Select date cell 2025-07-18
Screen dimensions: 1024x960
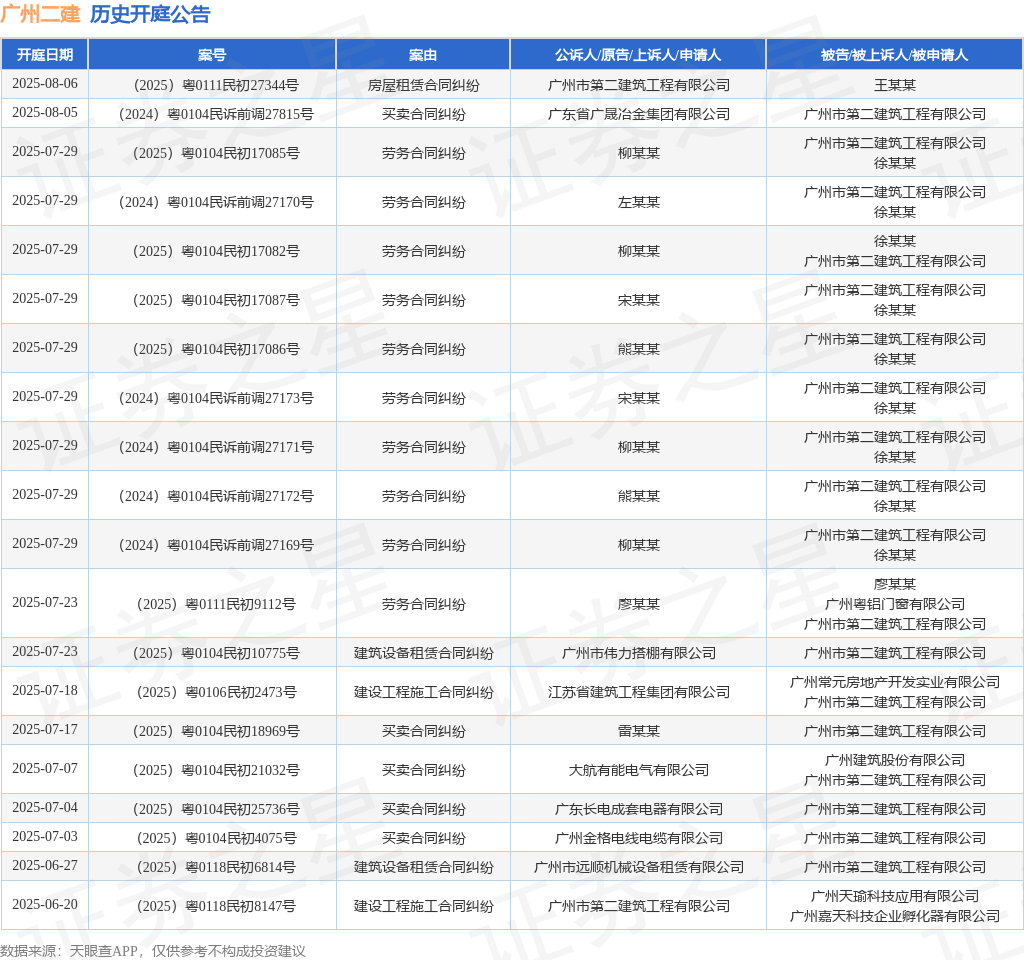point(44,690)
